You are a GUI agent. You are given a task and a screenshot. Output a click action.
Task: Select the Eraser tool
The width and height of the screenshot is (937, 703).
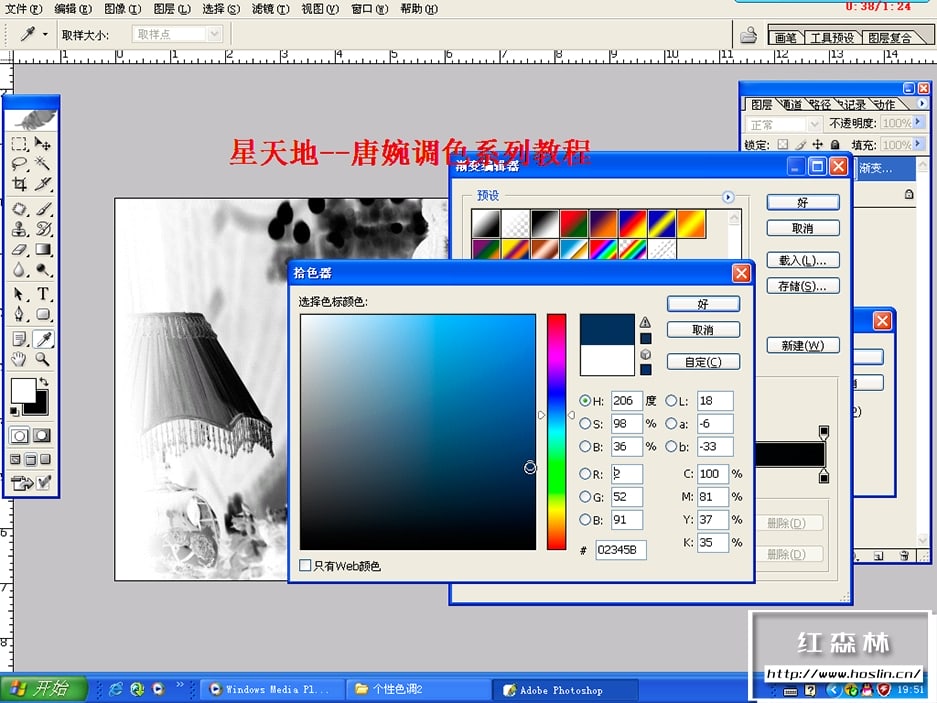point(19,249)
